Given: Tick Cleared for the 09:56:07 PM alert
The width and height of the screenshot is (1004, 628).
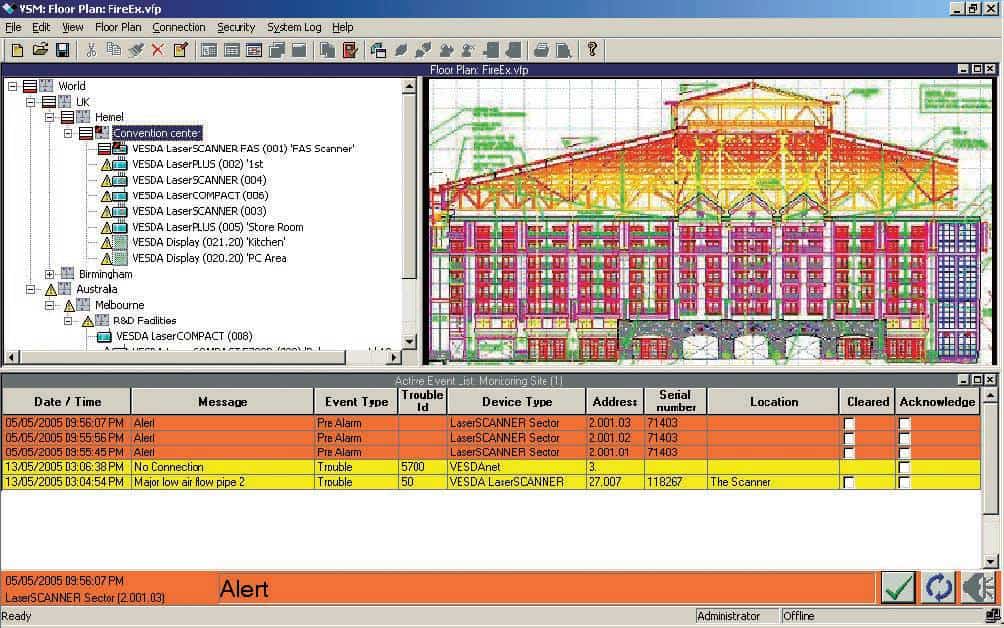Looking at the screenshot, I should (849, 424).
